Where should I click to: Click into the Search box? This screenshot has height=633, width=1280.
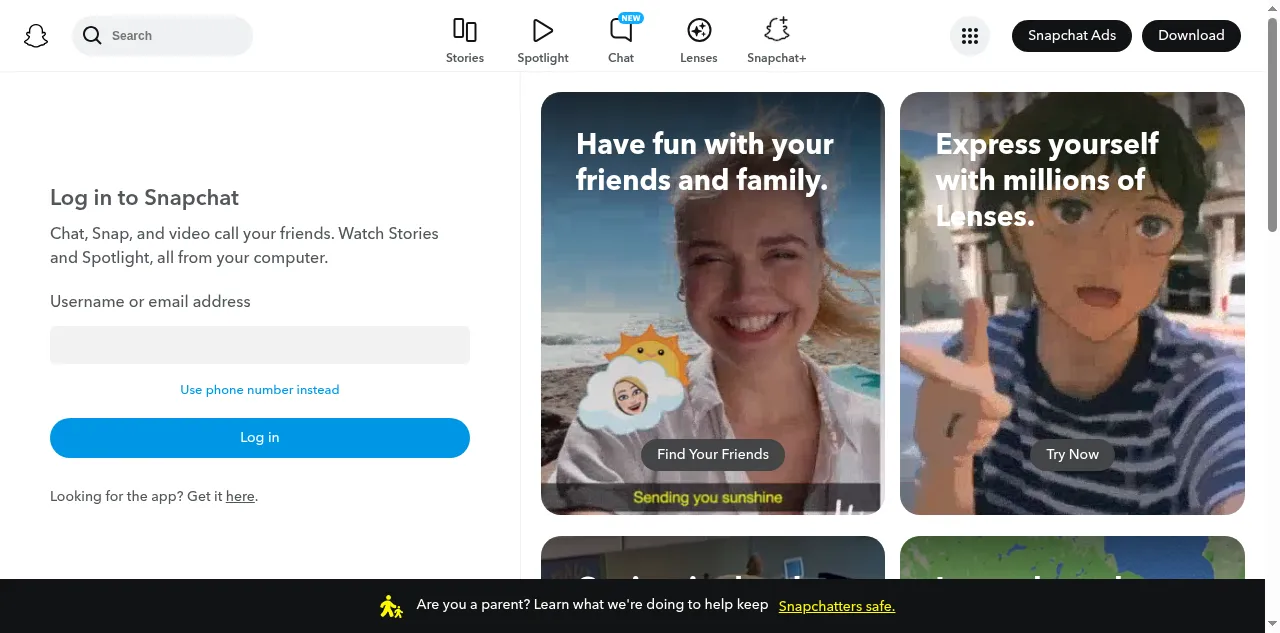click(x=175, y=36)
